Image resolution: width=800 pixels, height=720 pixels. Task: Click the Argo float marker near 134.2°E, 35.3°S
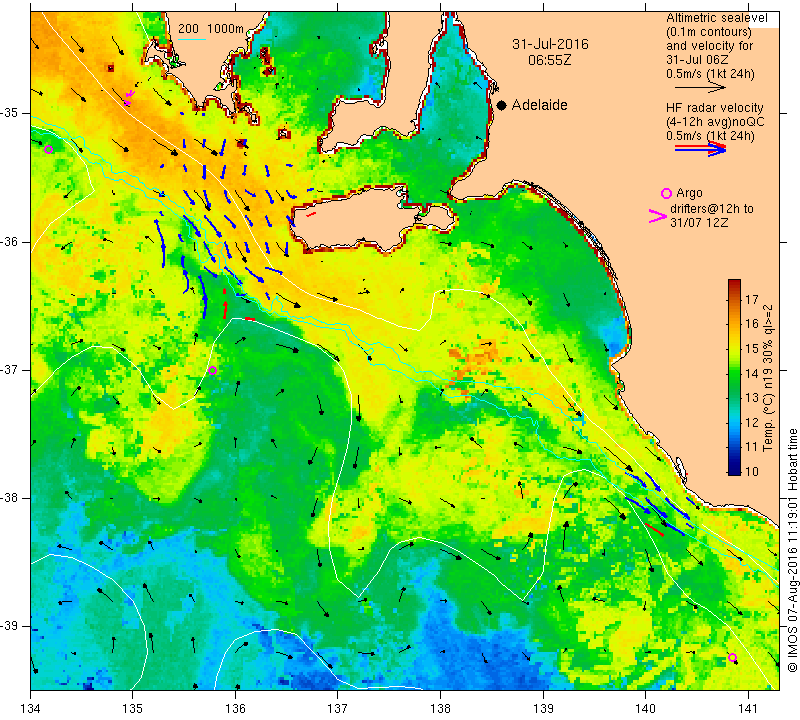click(48, 150)
